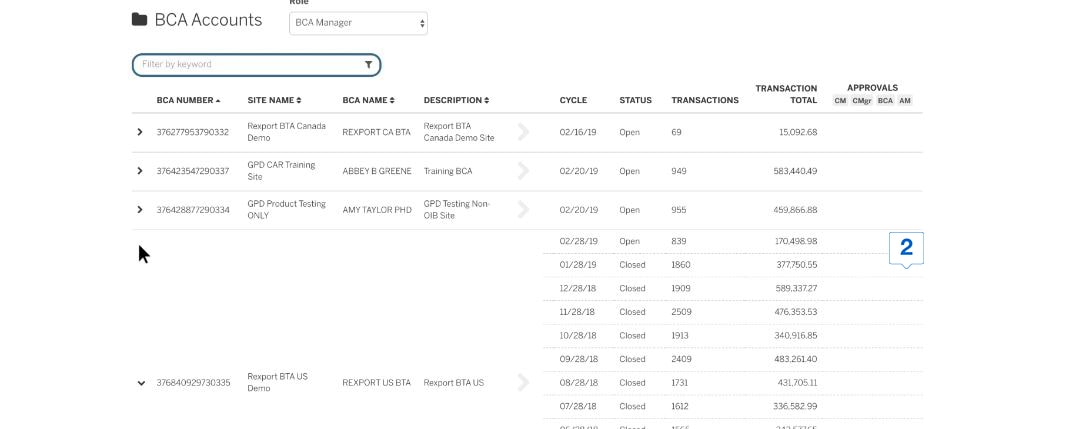Image resolution: width=1085 pixels, height=429 pixels.
Task: Sort by BCA Name column
Action: click(x=368, y=101)
